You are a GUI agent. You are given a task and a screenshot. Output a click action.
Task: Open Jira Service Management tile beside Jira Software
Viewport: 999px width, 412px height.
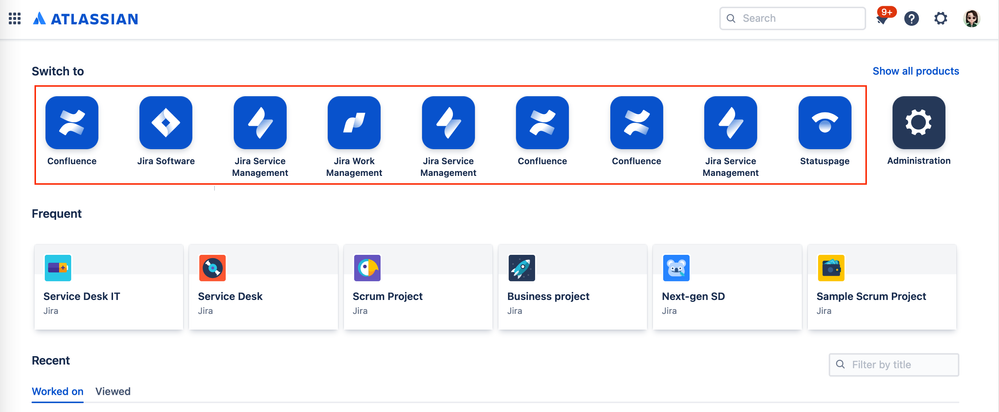(260, 137)
